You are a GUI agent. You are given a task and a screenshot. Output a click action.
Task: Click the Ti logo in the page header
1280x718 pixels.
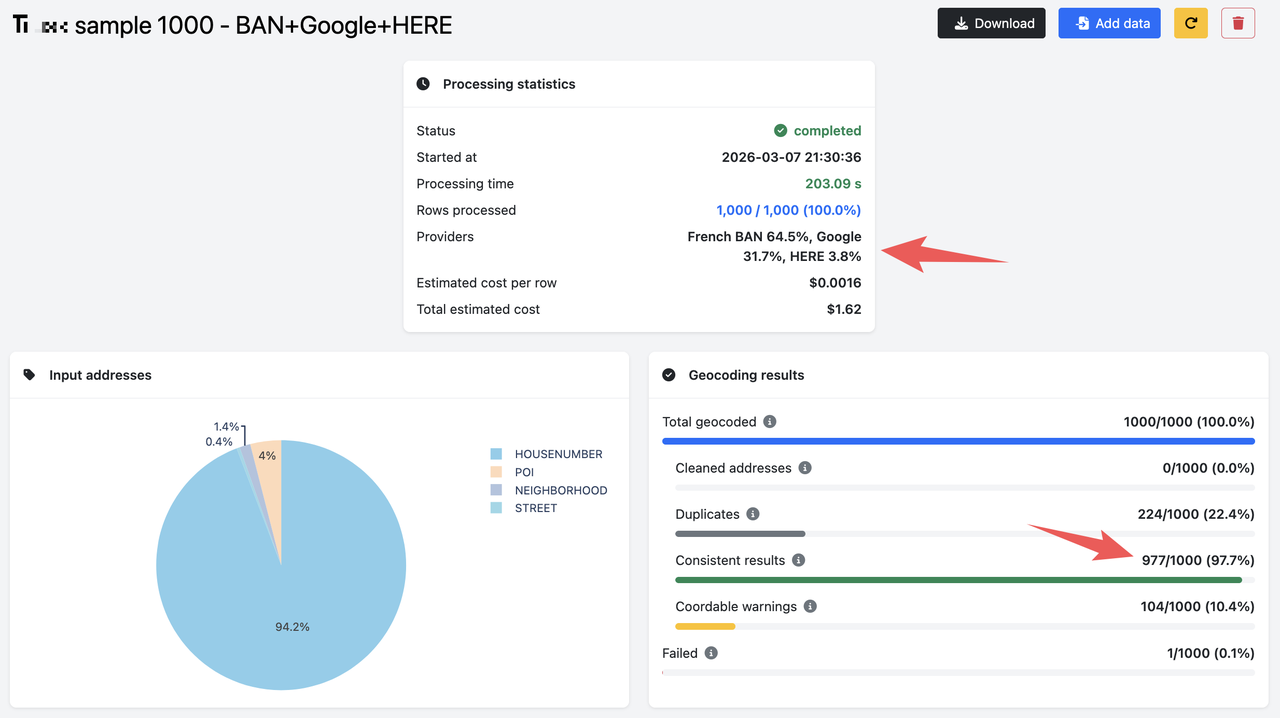coord(19,23)
